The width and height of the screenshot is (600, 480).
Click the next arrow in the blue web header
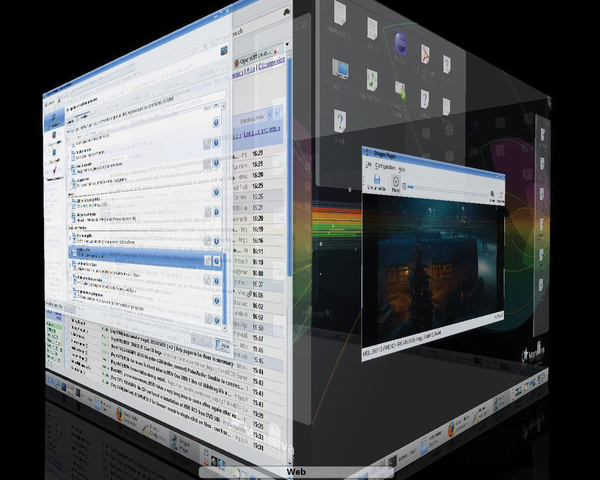pyautogui.click(x=277, y=112)
